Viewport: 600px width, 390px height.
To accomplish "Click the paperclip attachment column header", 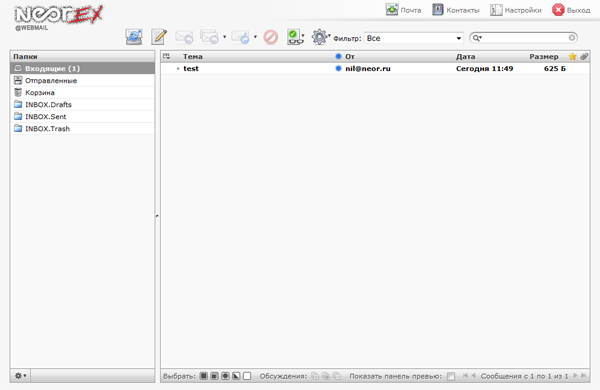I will (x=584, y=57).
